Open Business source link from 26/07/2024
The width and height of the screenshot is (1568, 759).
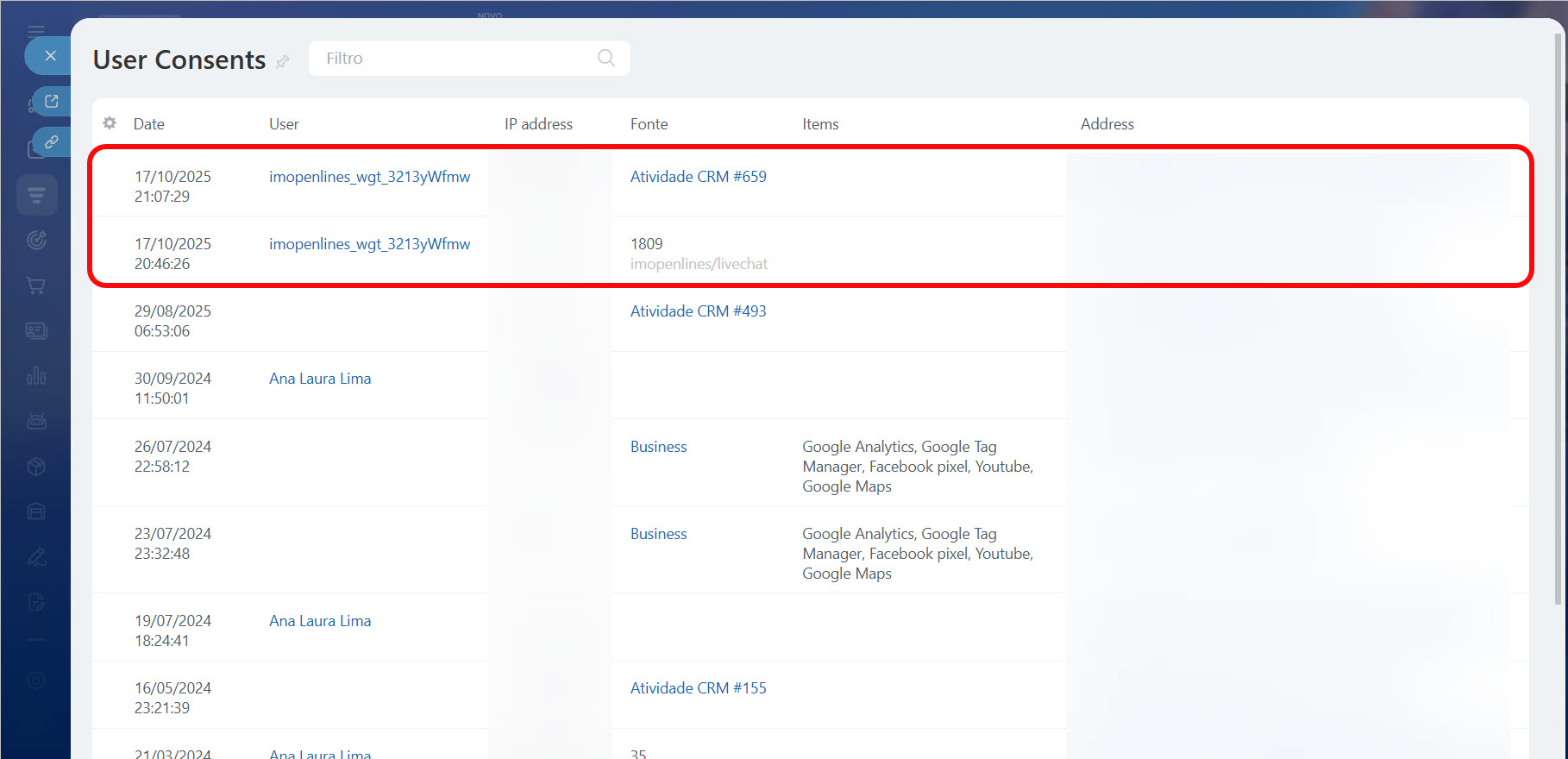pos(658,447)
